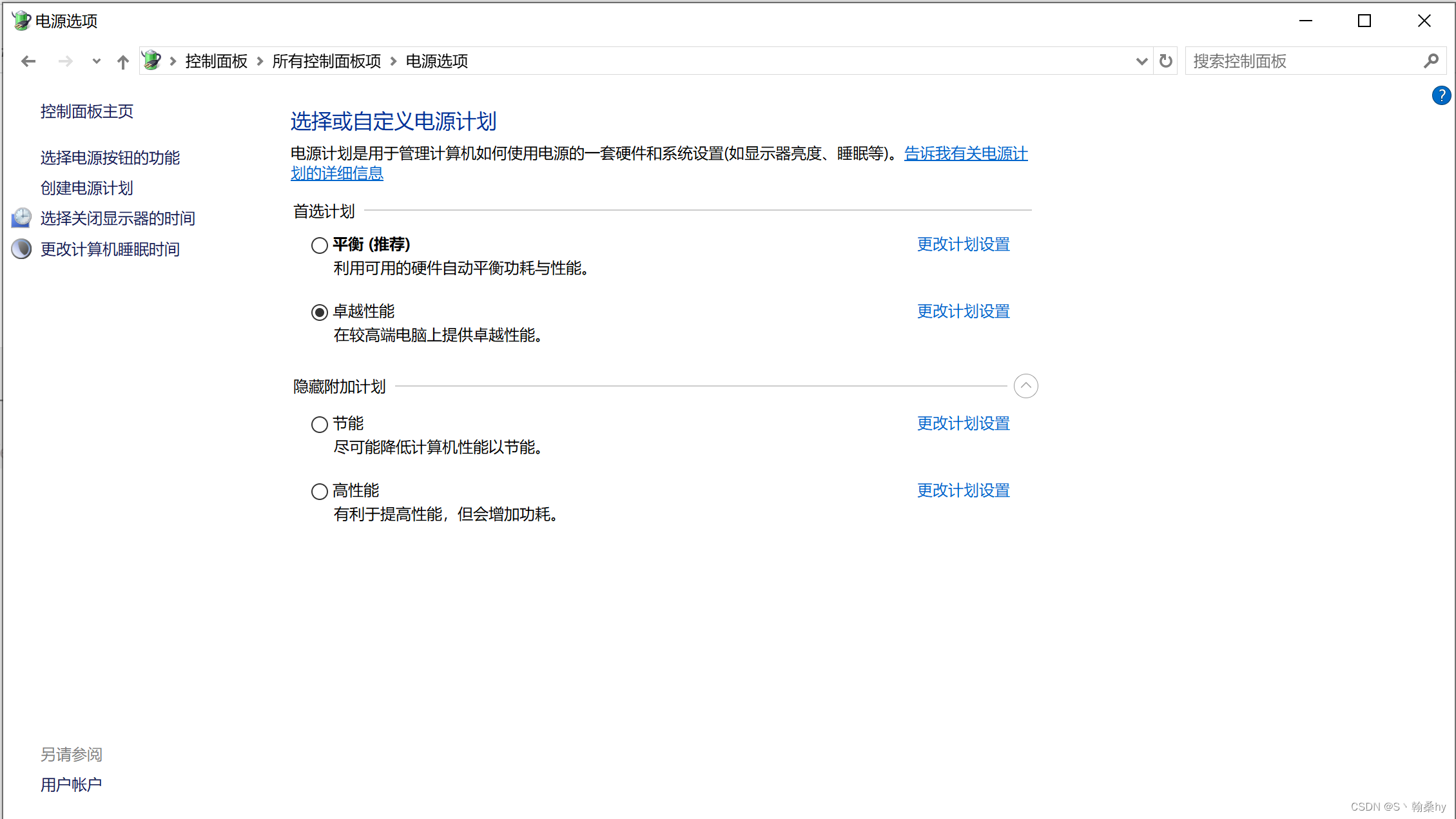Click the clock-monitor display time icon
The width and height of the screenshot is (1456, 819).
coord(21,218)
